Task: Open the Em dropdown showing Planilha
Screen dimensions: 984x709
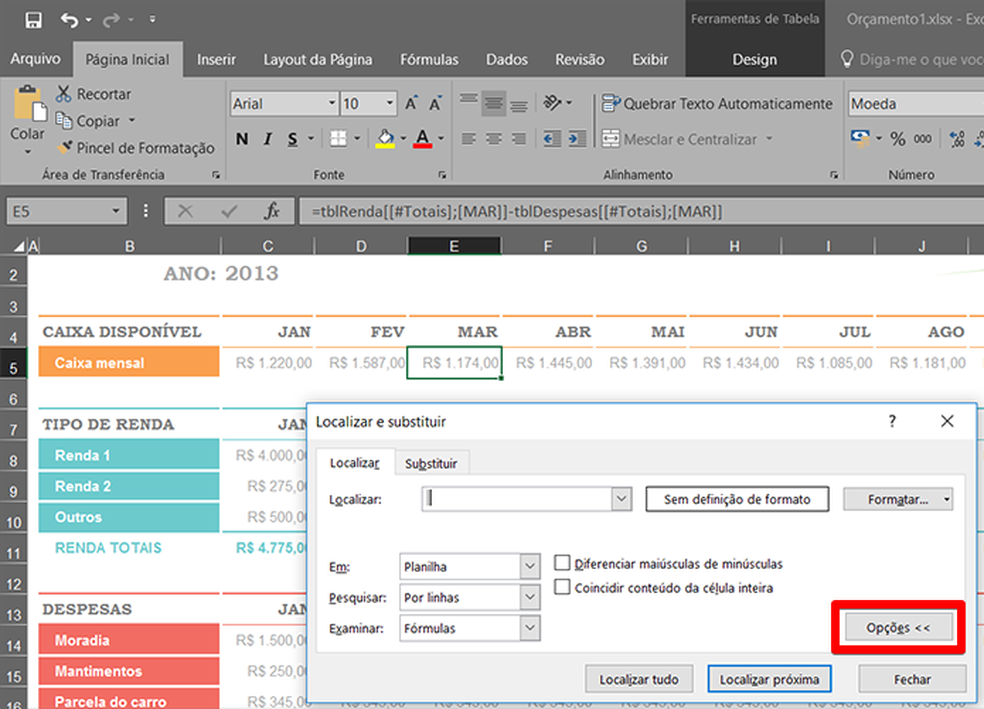Action: (530, 567)
